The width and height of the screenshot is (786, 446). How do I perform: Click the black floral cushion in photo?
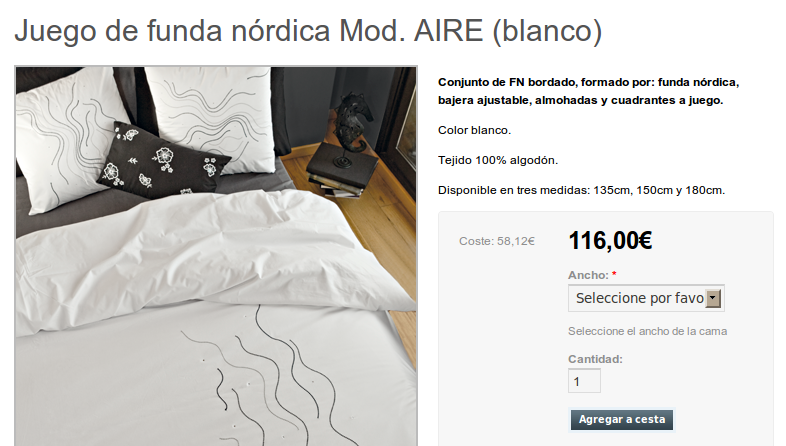click(163, 160)
